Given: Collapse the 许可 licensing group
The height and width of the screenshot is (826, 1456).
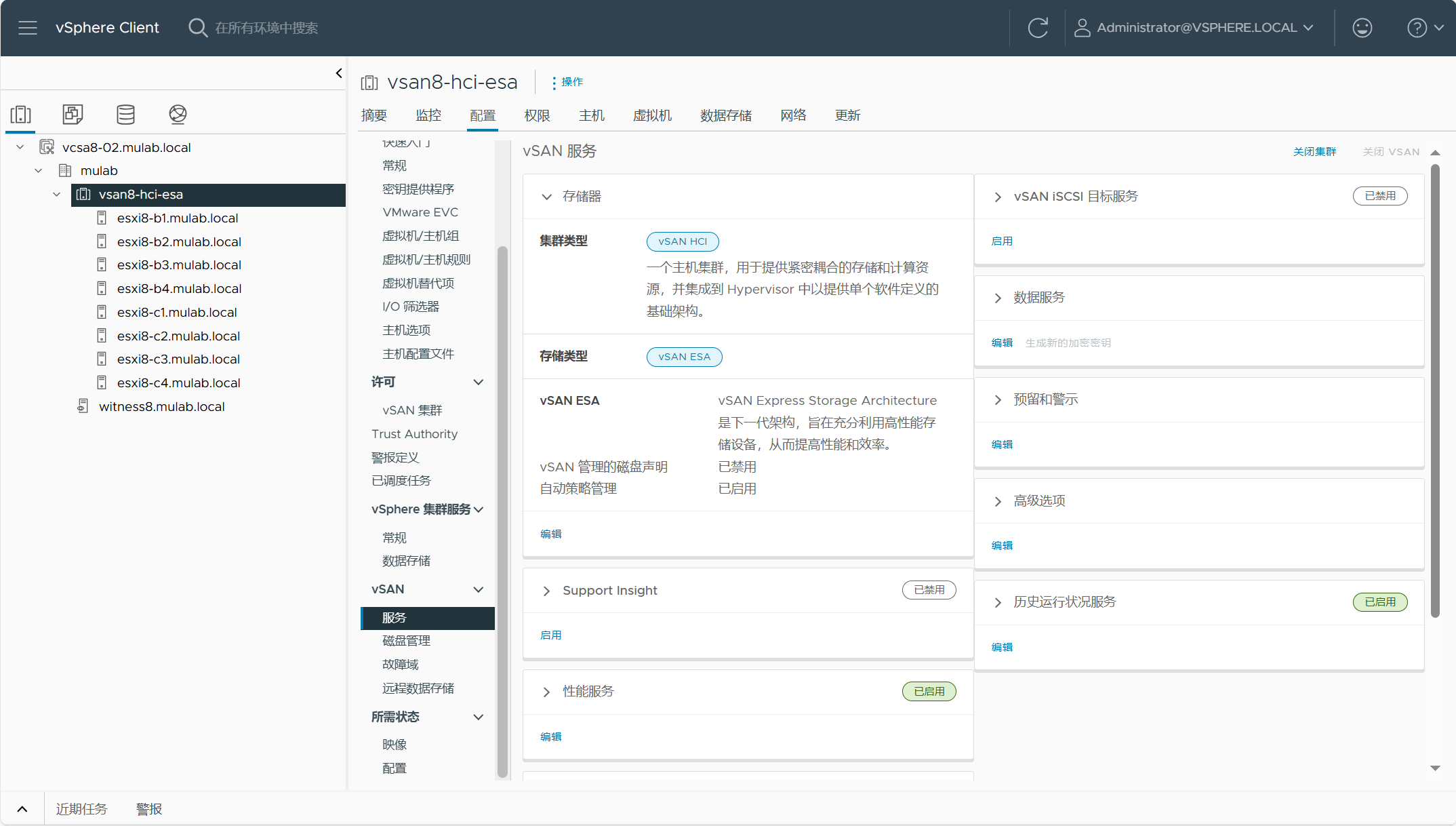Looking at the screenshot, I should (x=479, y=382).
